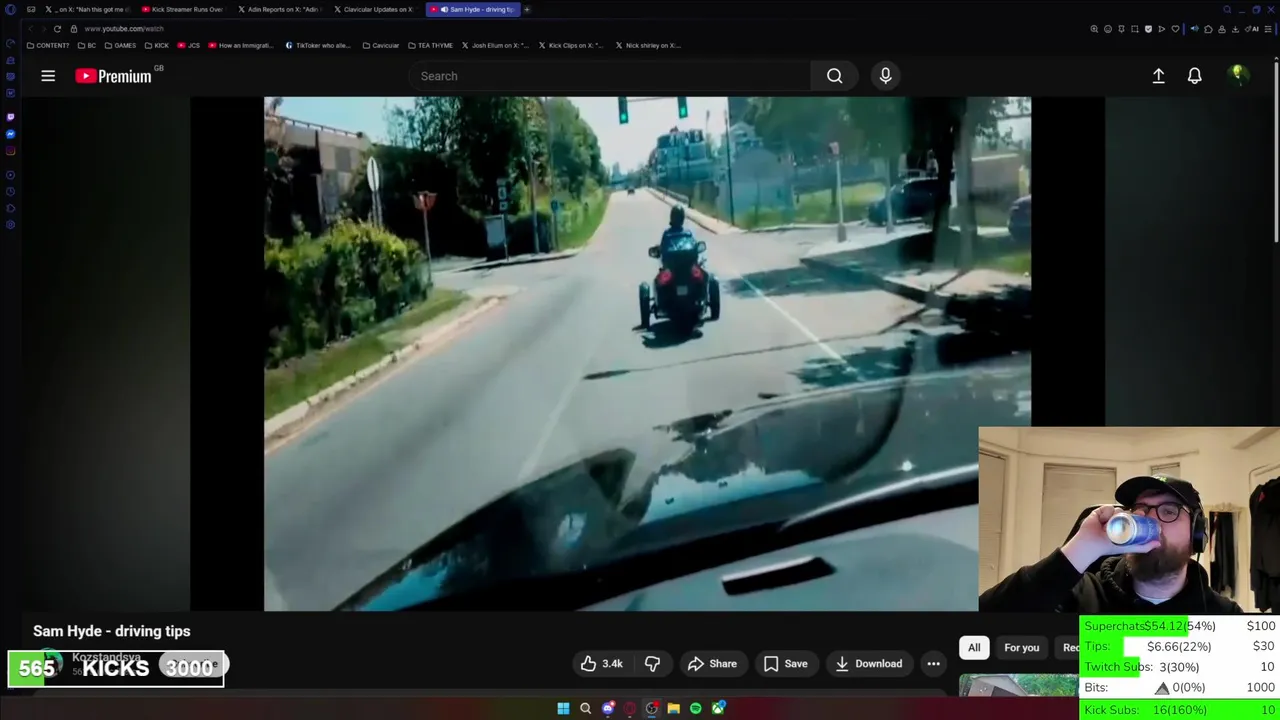Open the KICK bookmarks folder
This screenshot has width=1280, height=720.
coord(157,45)
